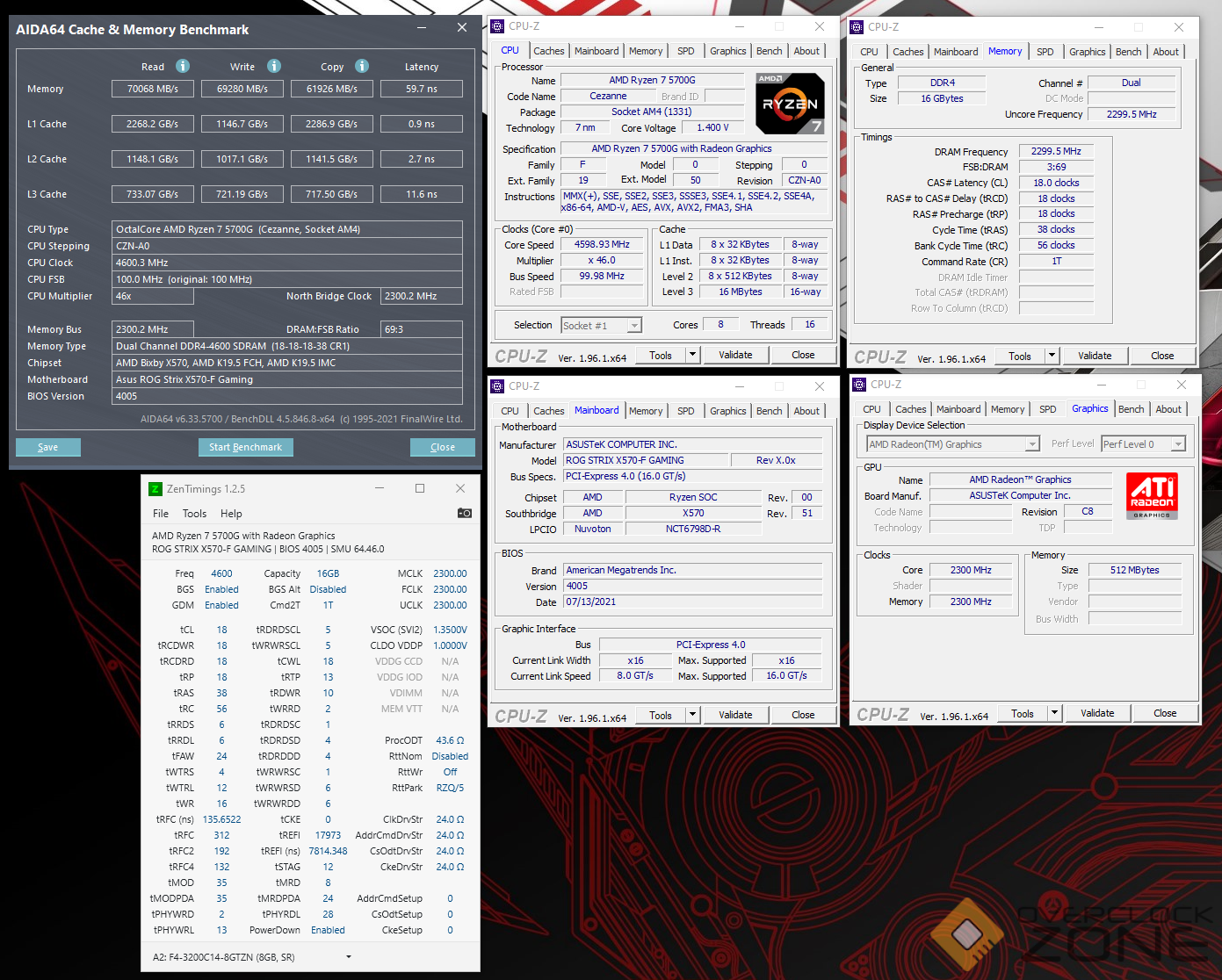The width and height of the screenshot is (1222, 980).
Task: Switch to the Mainboard tab in the CPU-Z Display Device window
Action: click(958, 409)
